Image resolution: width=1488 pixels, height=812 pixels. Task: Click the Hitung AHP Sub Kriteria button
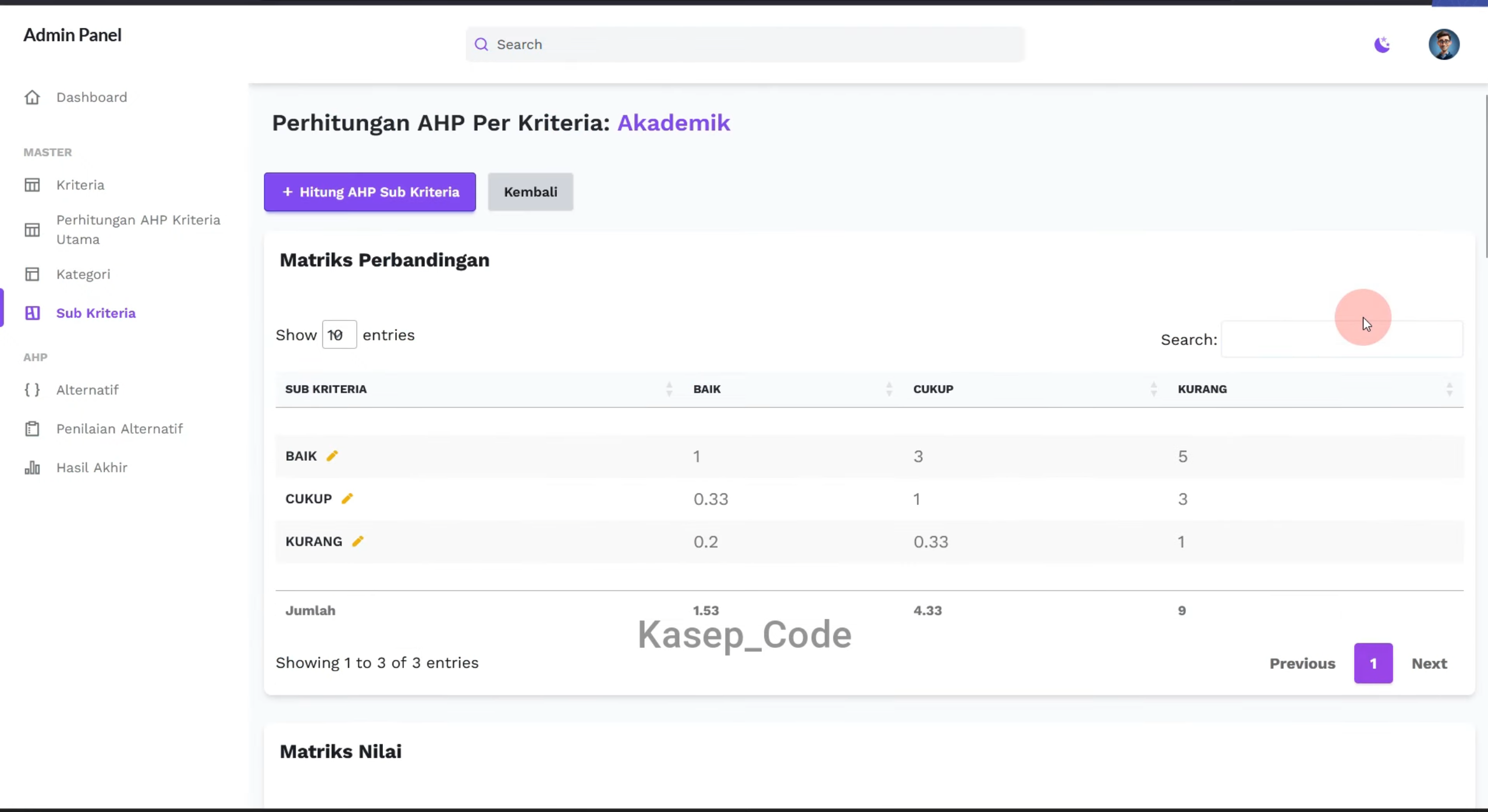(x=370, y=192)
